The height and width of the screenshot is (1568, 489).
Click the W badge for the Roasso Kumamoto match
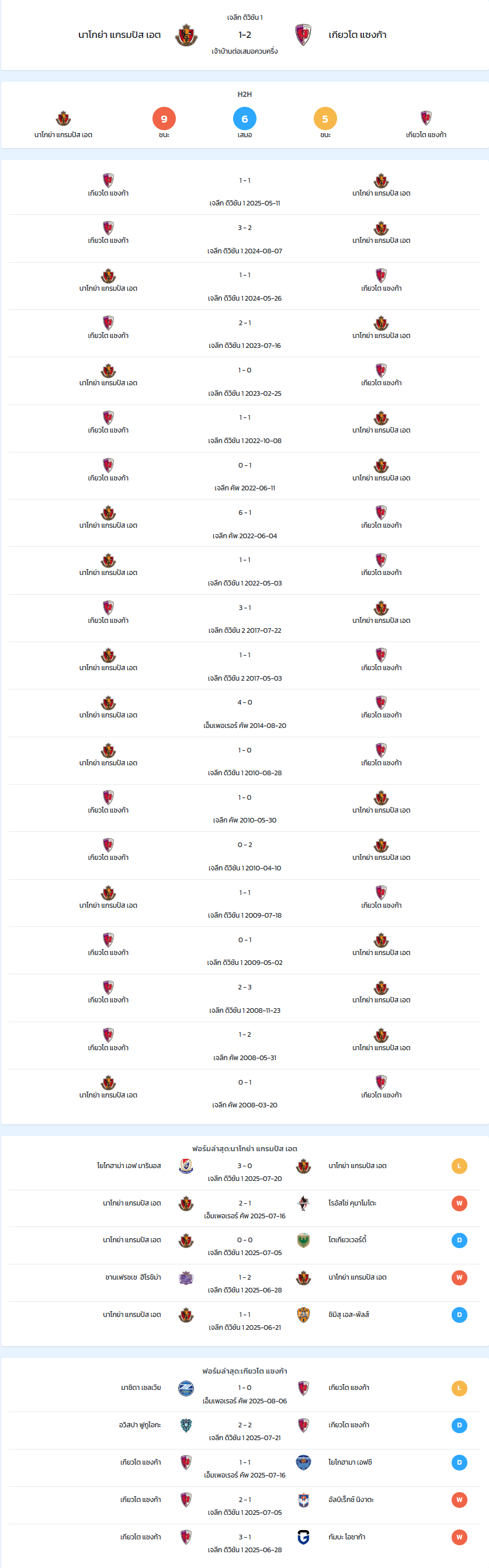coord(459,1203)
